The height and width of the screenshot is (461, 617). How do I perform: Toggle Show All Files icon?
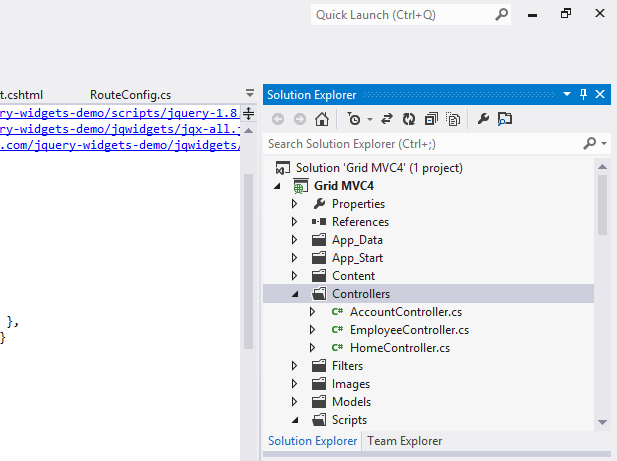[453, 119]
